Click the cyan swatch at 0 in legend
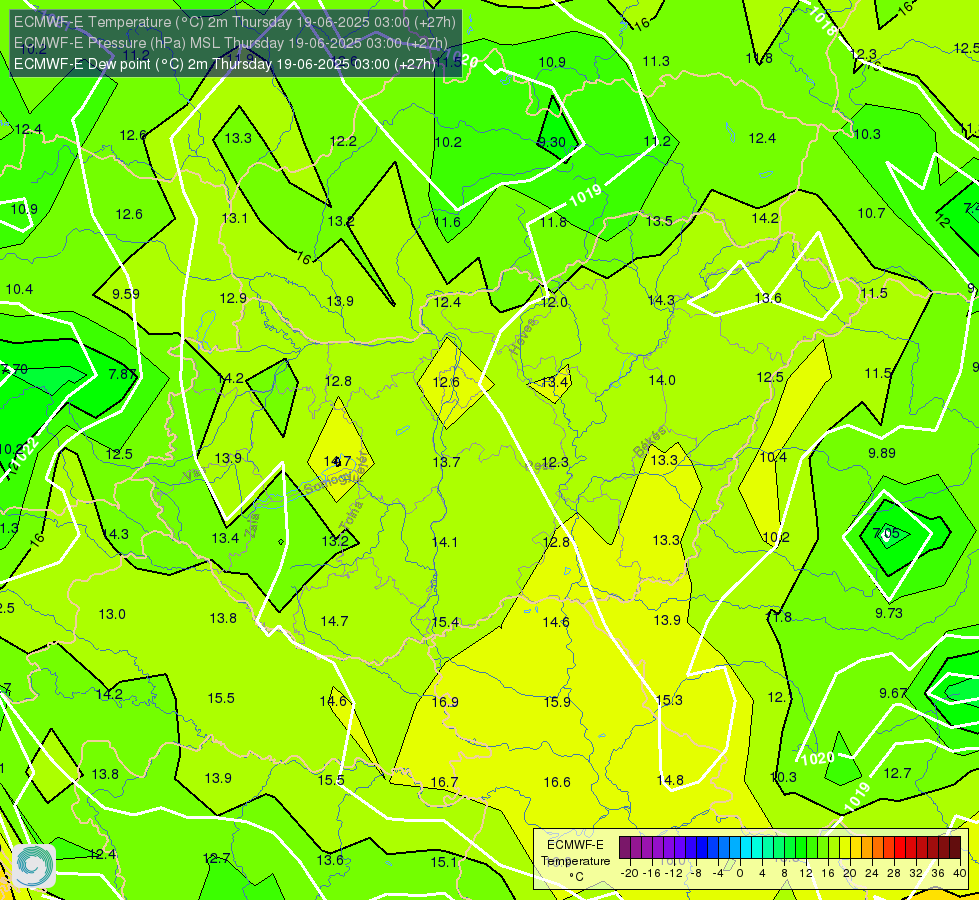This screenshot has width=979, height=900. tap(745, 848)
